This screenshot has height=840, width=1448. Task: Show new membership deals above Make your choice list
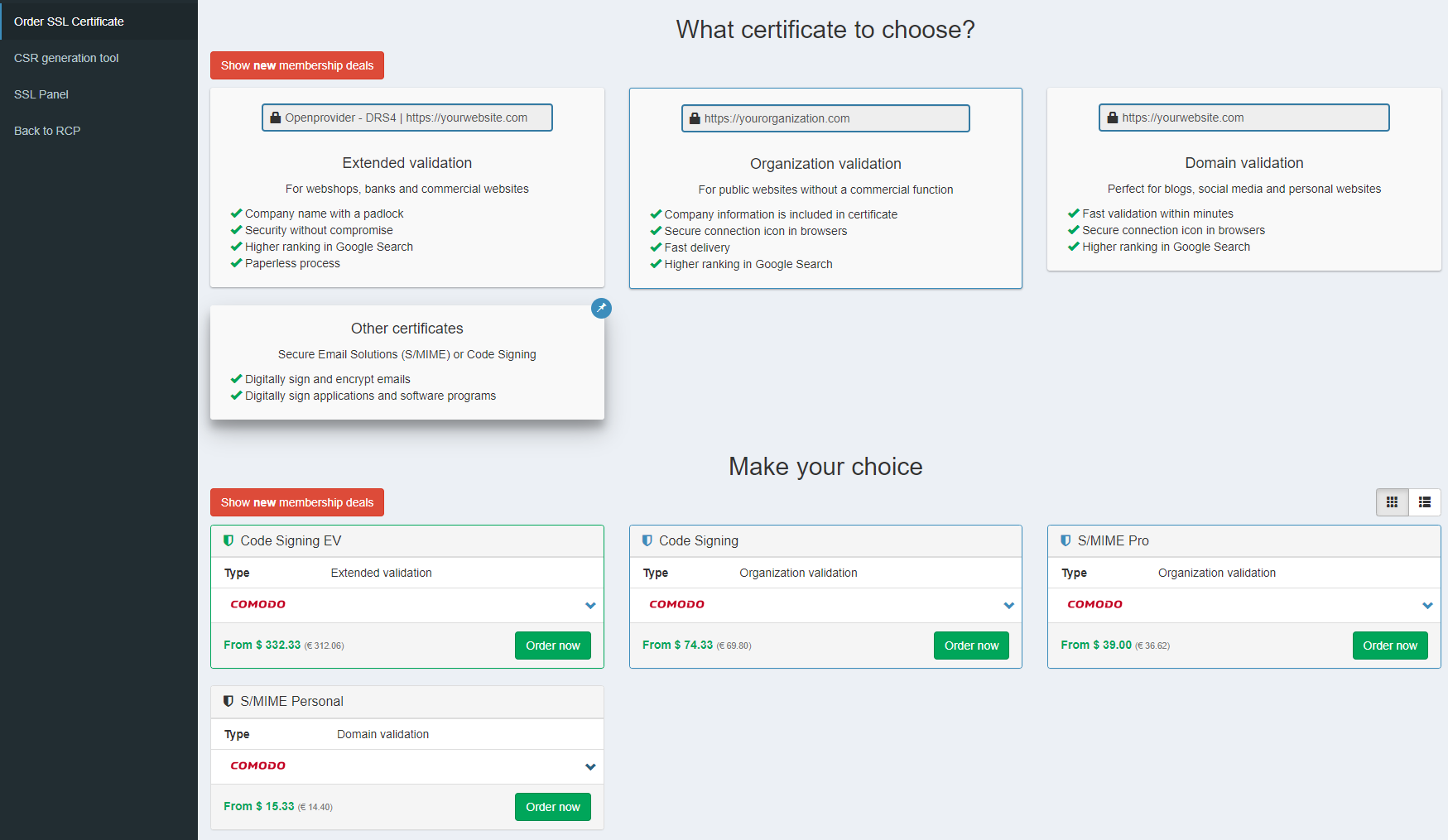point(296,502)
